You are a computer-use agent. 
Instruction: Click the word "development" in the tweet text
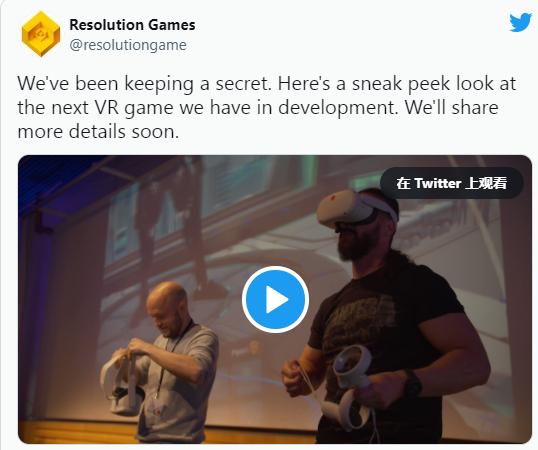(x=336, y=108)
